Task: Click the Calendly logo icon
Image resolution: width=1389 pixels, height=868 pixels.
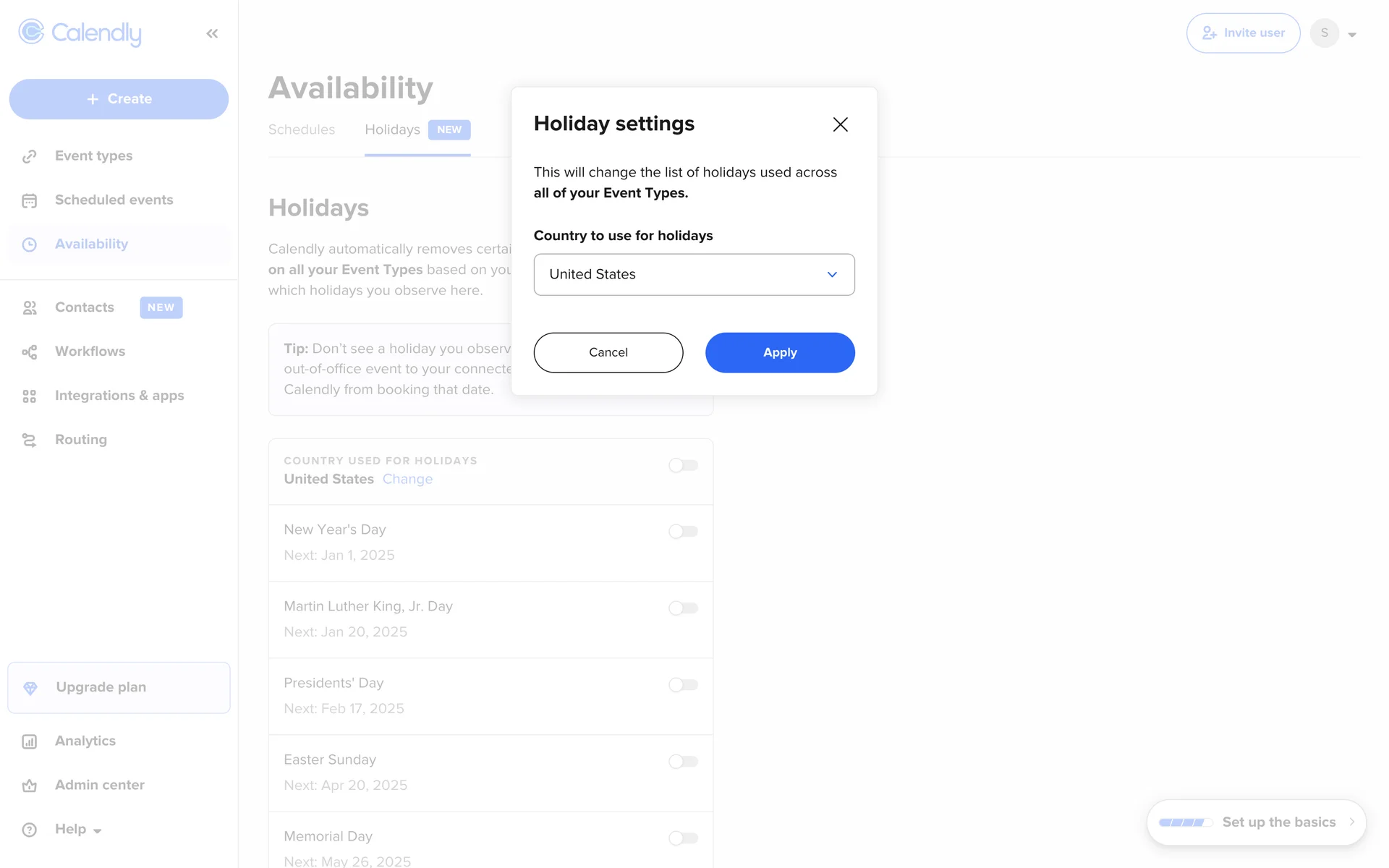Action: pos(31,32)
